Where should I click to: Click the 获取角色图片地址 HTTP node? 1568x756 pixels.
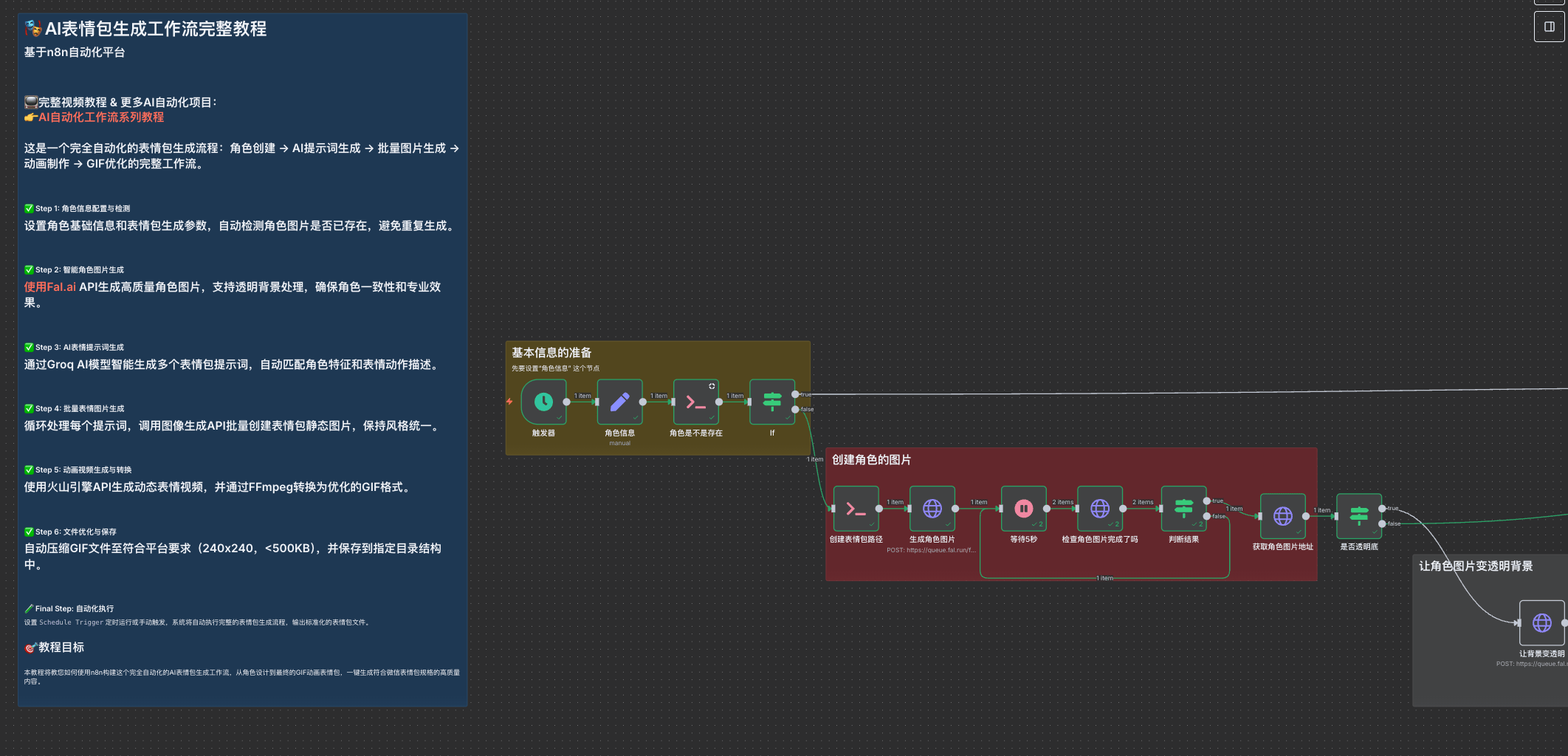(1282, 516)
